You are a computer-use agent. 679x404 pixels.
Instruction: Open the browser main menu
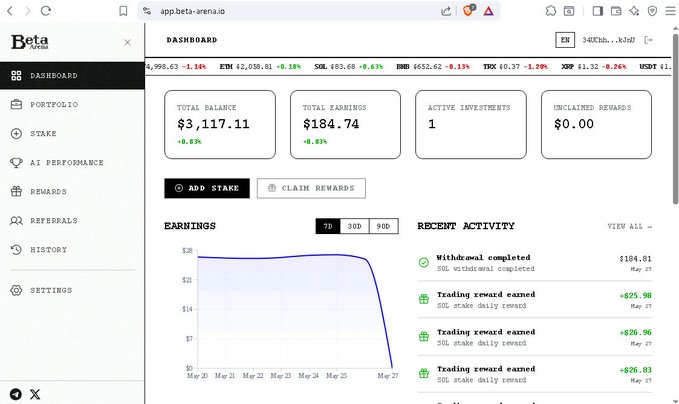[x=670, y=11]
